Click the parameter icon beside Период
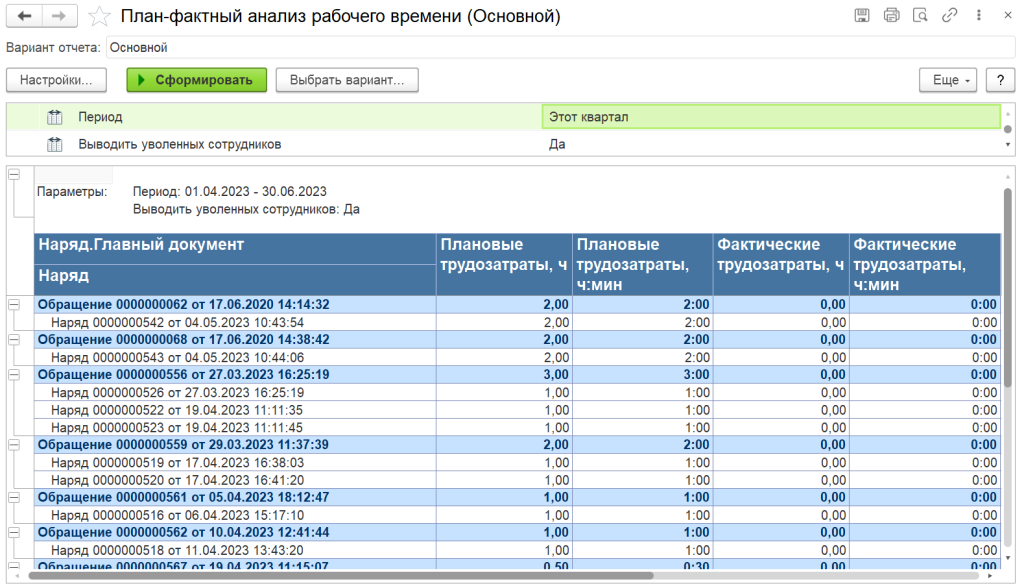The image size is (1024, 588). [56, 117]
